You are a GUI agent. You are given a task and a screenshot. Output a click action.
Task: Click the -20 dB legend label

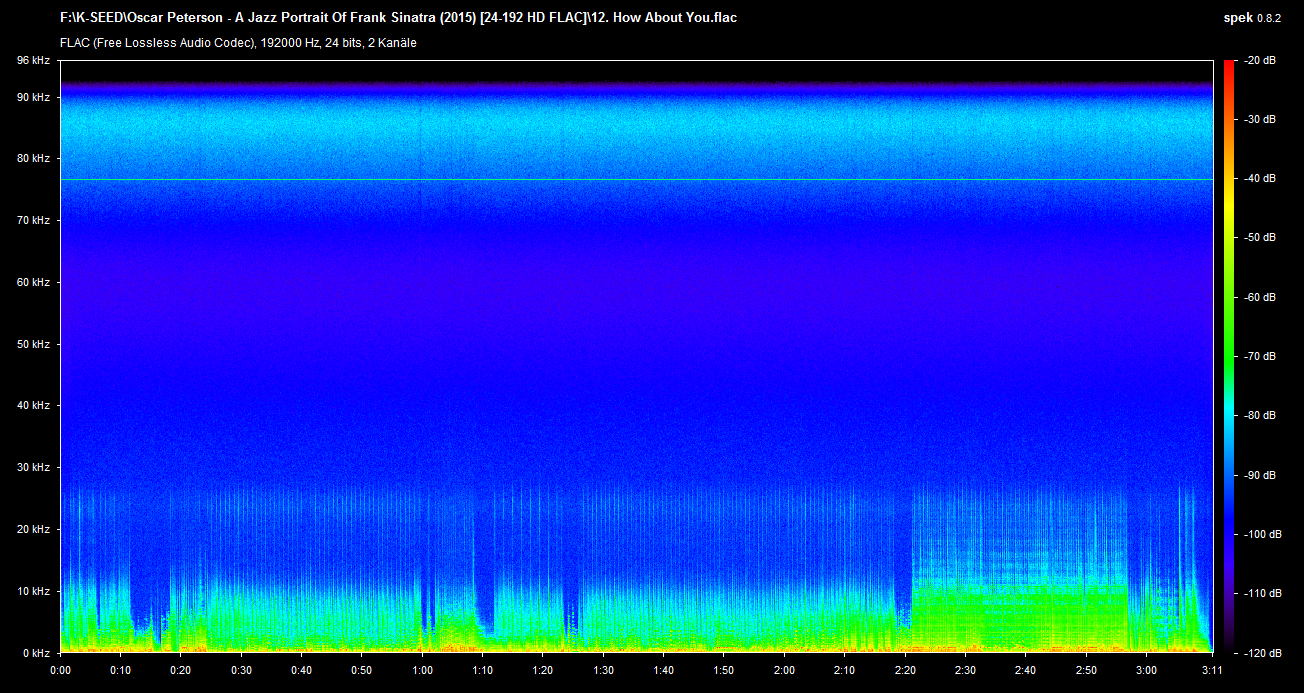point(1257,61)
